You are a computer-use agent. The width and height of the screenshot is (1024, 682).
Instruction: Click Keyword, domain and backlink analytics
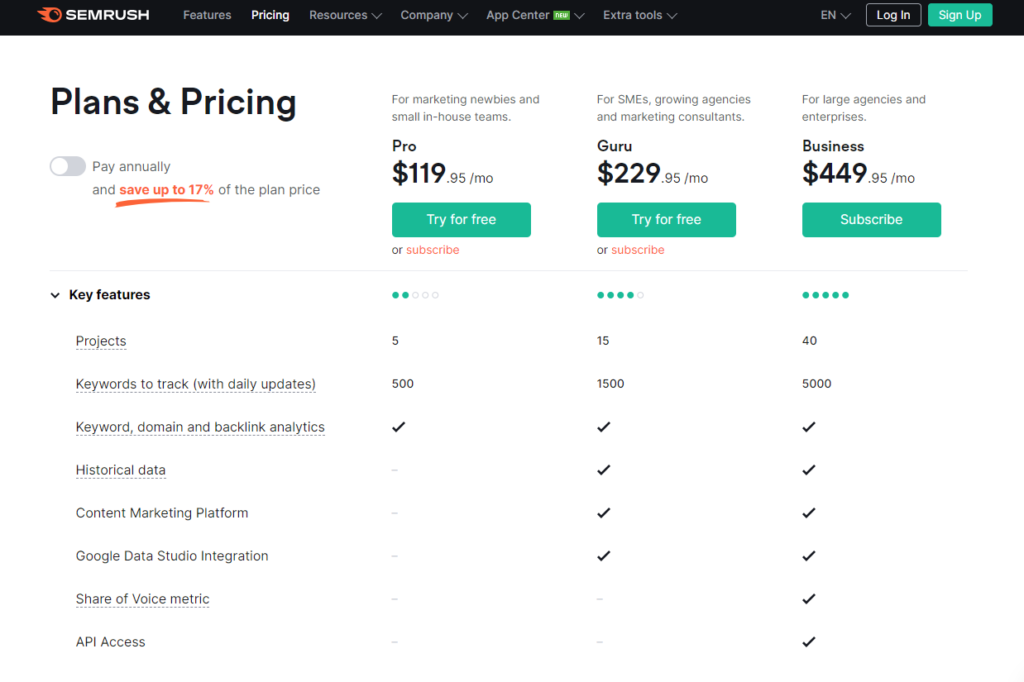click(x=200, y=427)
